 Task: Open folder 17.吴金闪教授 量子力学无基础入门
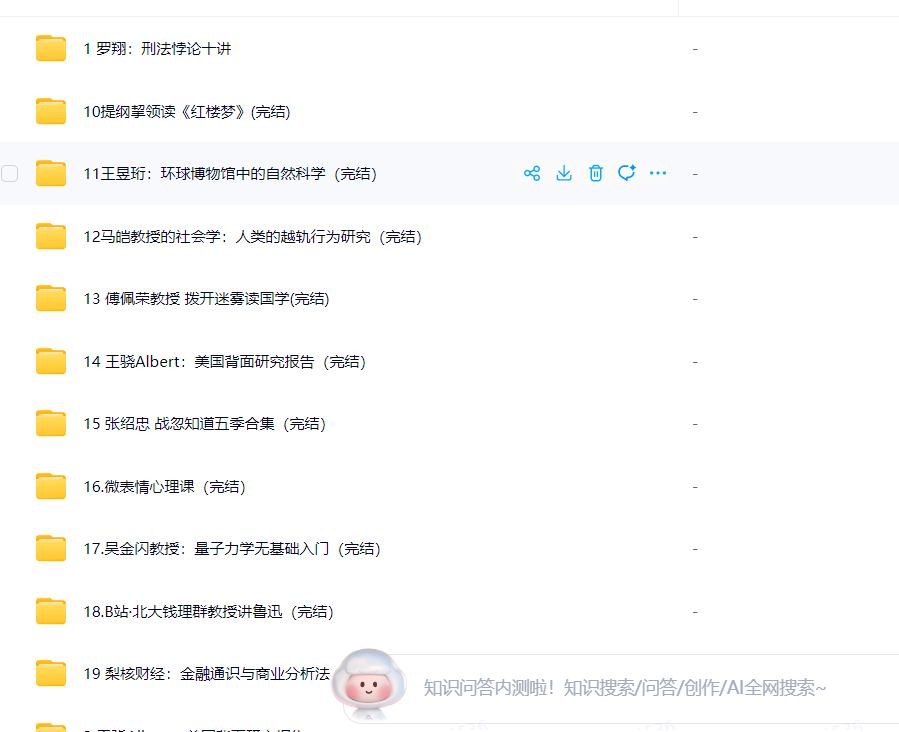232,549
